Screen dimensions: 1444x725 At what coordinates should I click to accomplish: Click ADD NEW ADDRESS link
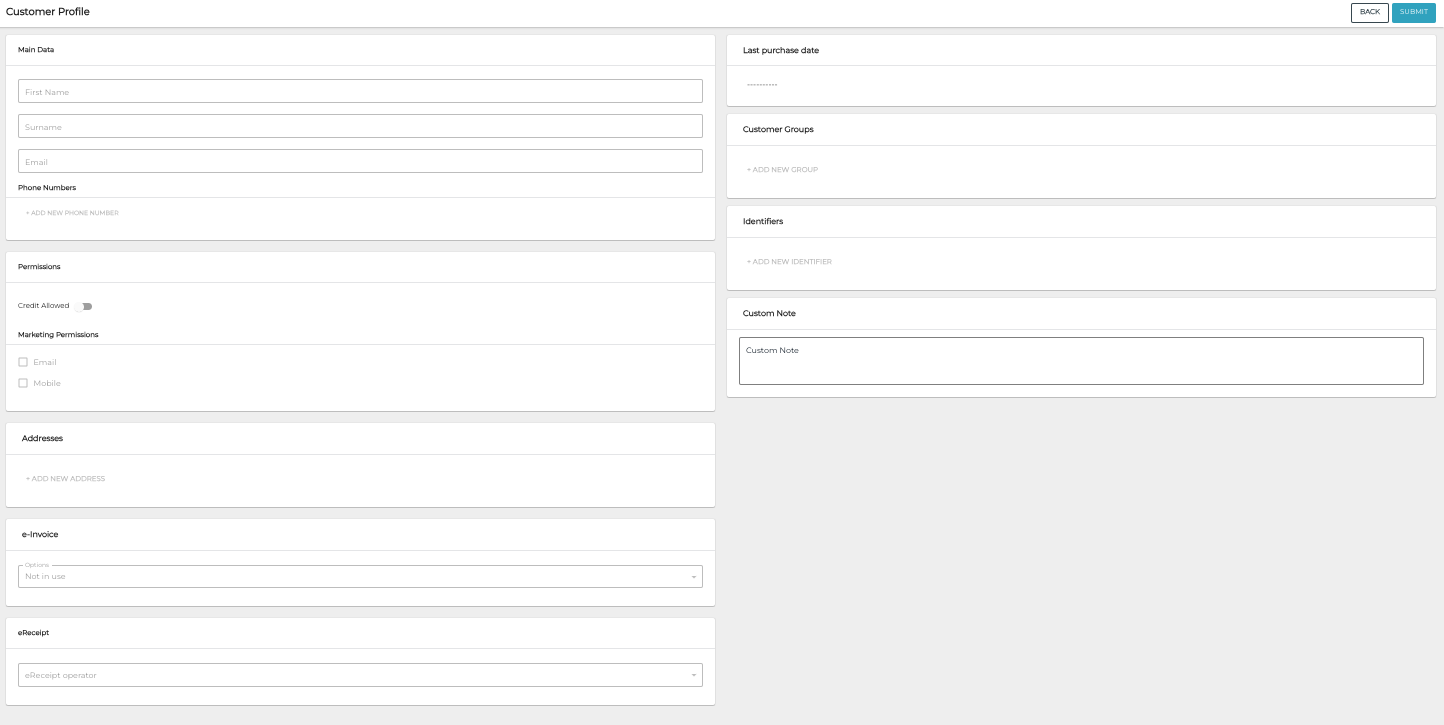pyautogui.click(x=64, y=478)
